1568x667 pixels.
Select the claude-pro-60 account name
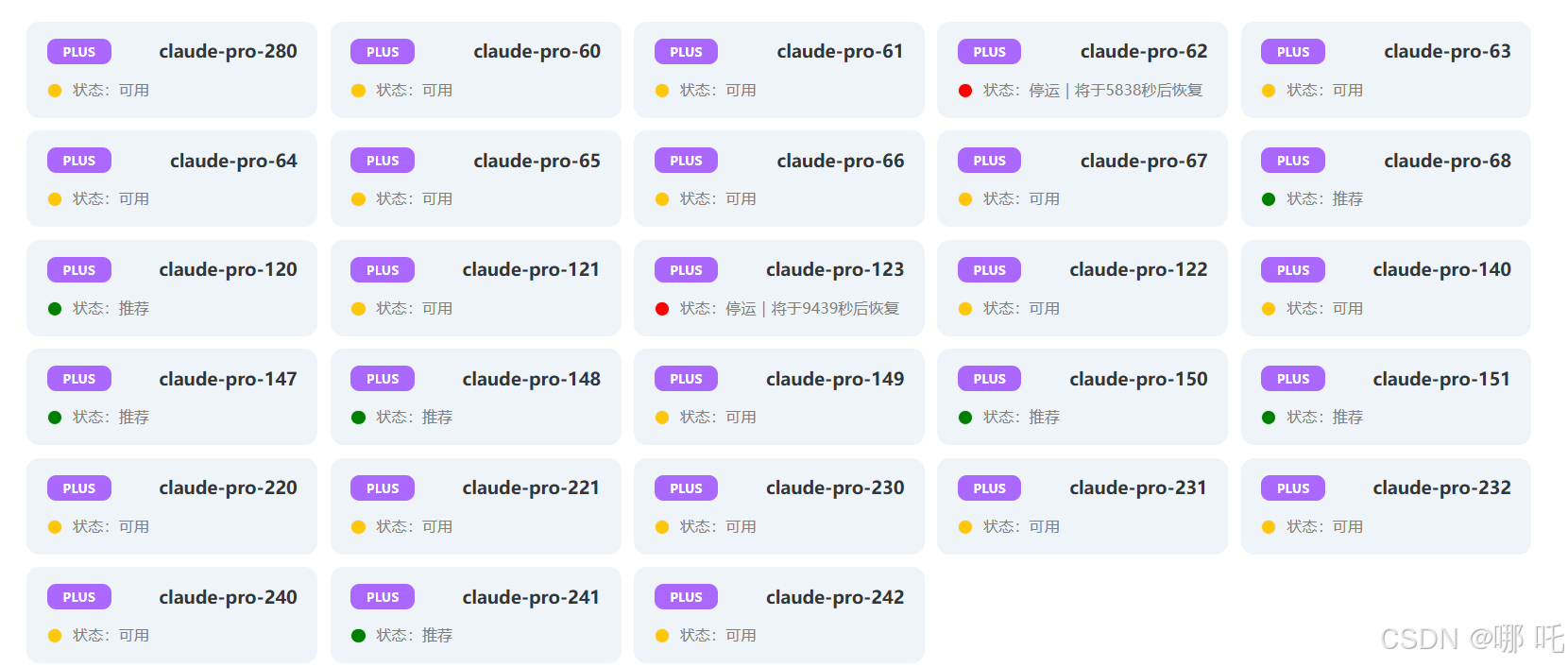537,52
